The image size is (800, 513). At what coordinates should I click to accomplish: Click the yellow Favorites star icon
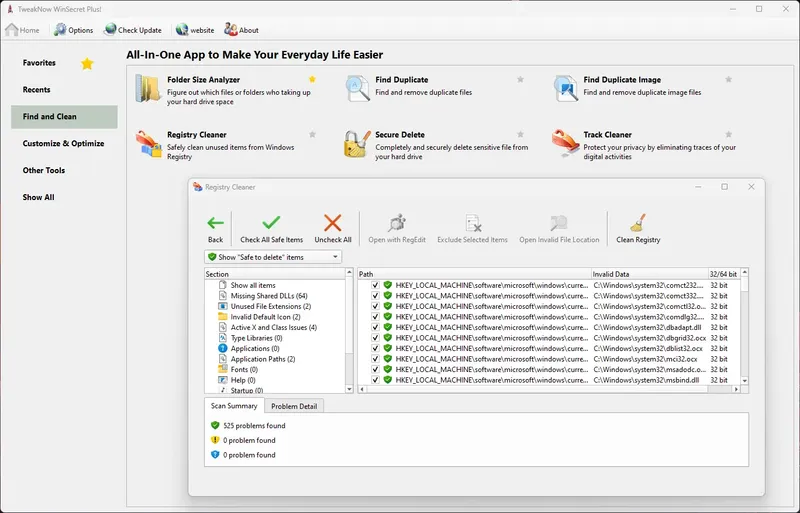click(x=87, y=63)
